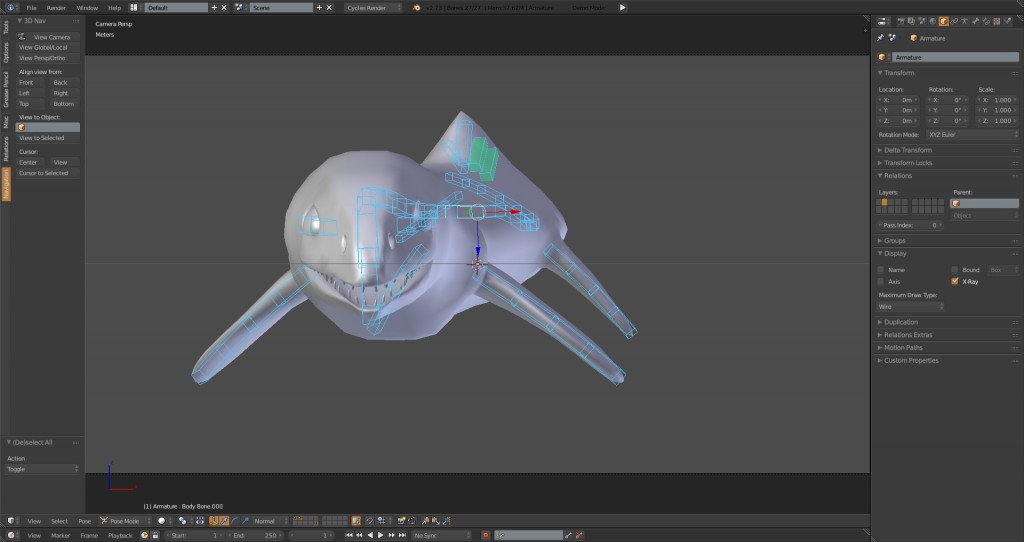Open the Render Layers properties tab

pos(911,21)
